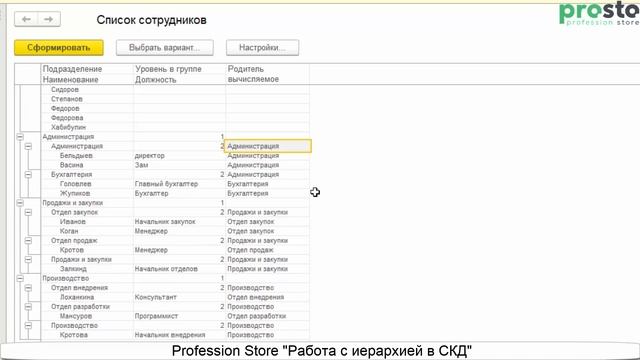Collapse the Отдел продаж group
640x360 pixels.
point(28,240)
